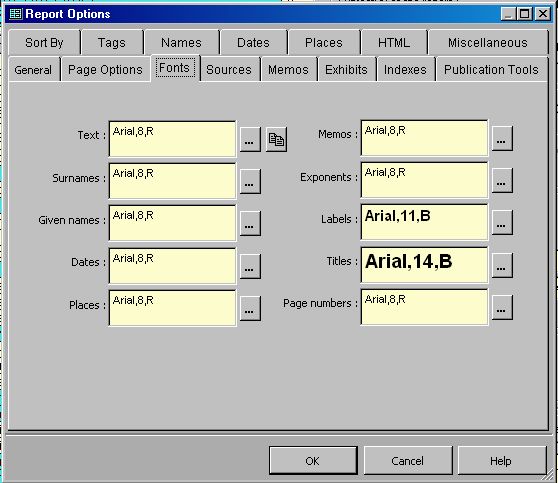
Task: Open Help for report options
Action: (x=501, y=461)
